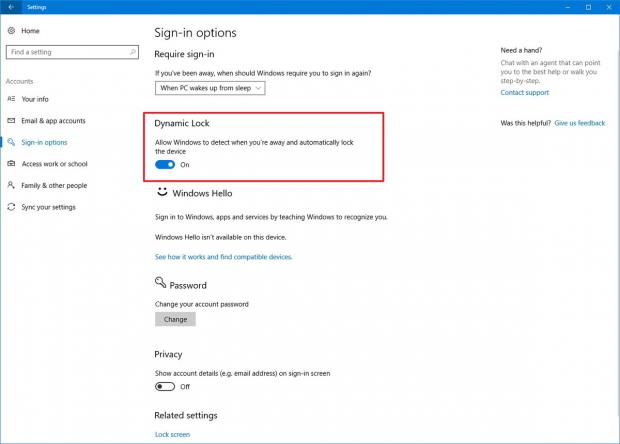Turn off the Dynamic Lock toggle

(x=165, y=164)
